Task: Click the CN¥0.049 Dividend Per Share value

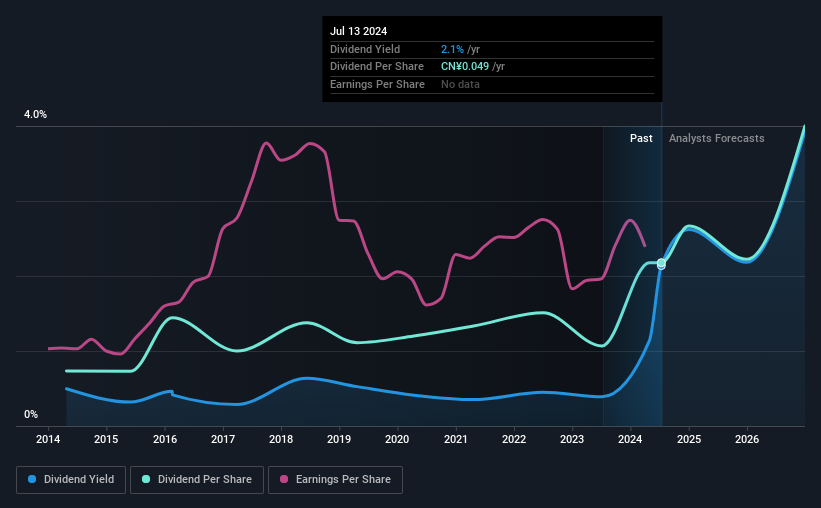Action: [465, 67]
